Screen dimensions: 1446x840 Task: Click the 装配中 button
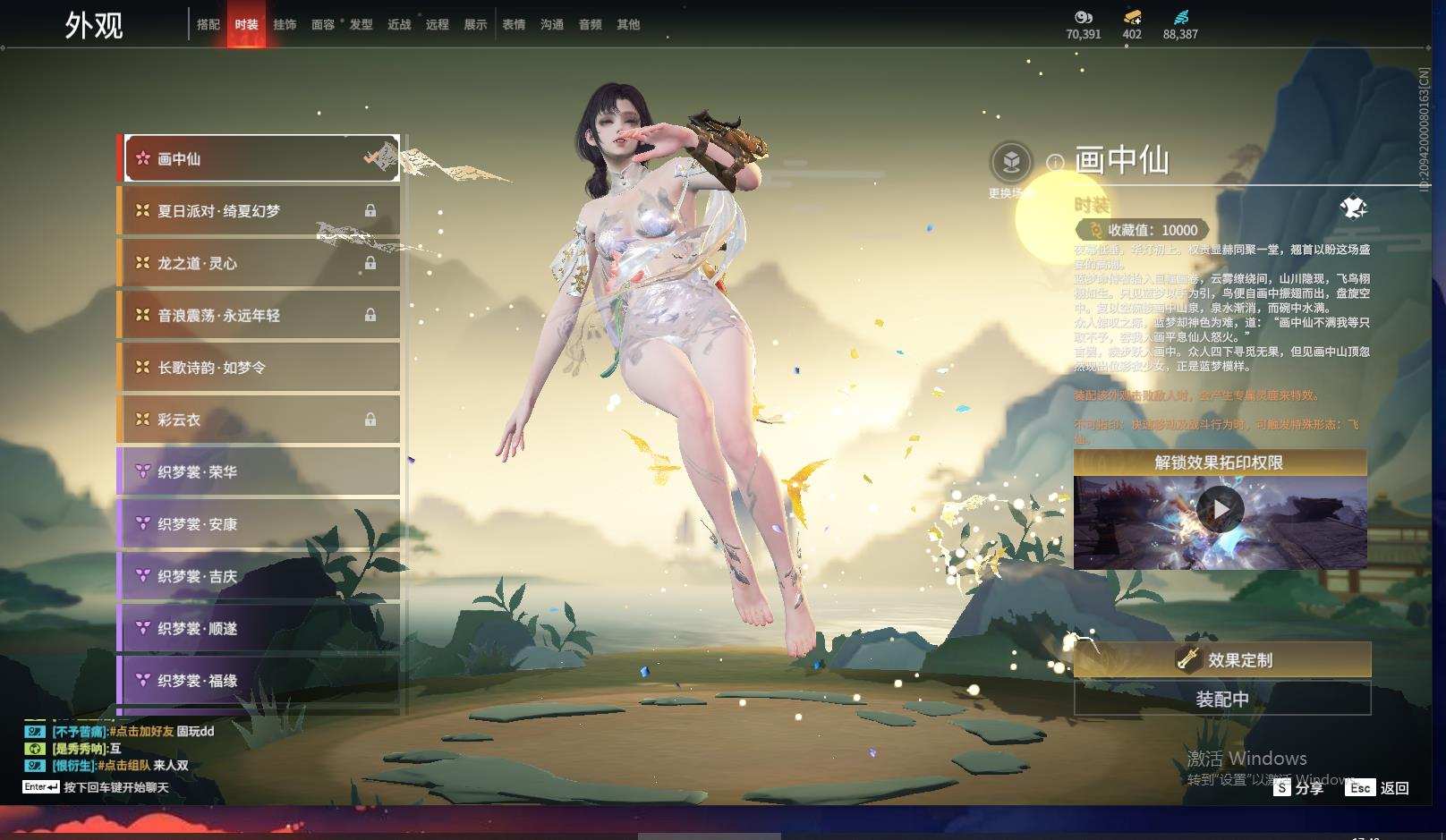click(x=1221, y=699)
